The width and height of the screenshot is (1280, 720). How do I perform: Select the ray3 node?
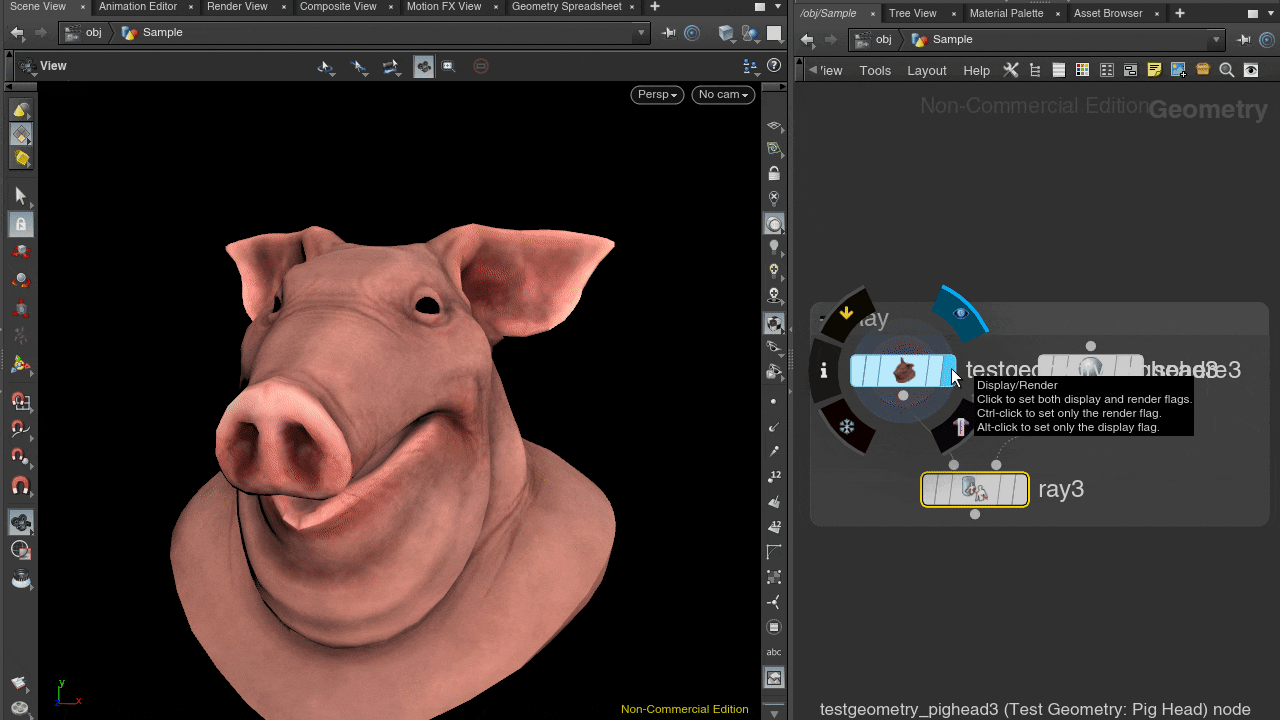(975, 490)
